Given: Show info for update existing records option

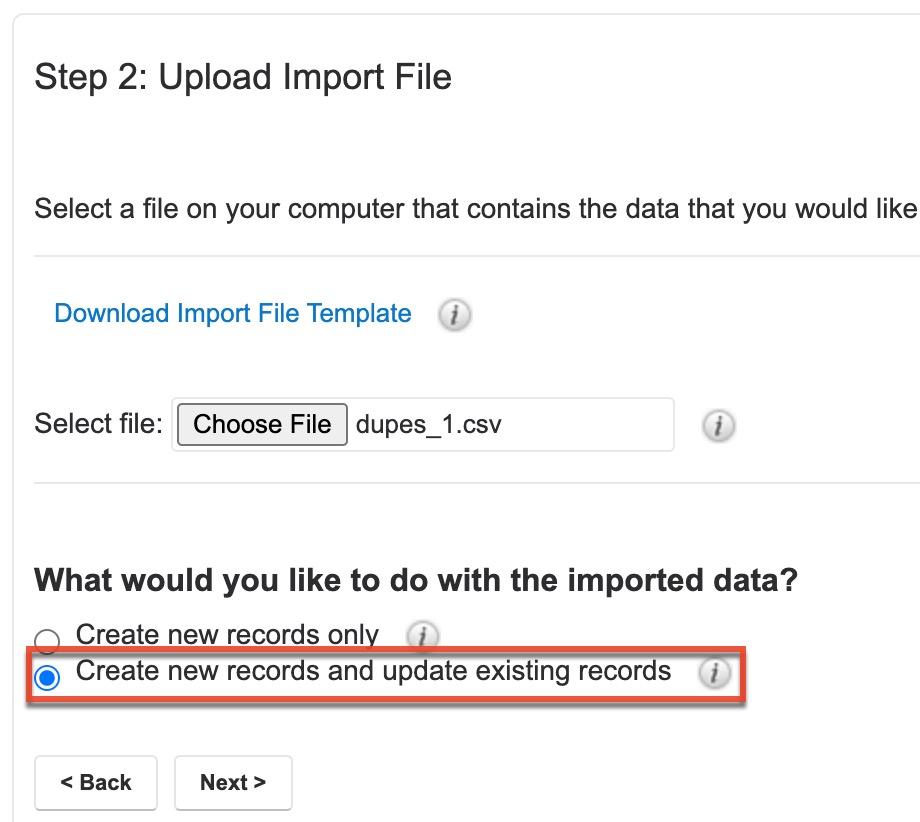Looking at the screenshot, I should [714, 672].
